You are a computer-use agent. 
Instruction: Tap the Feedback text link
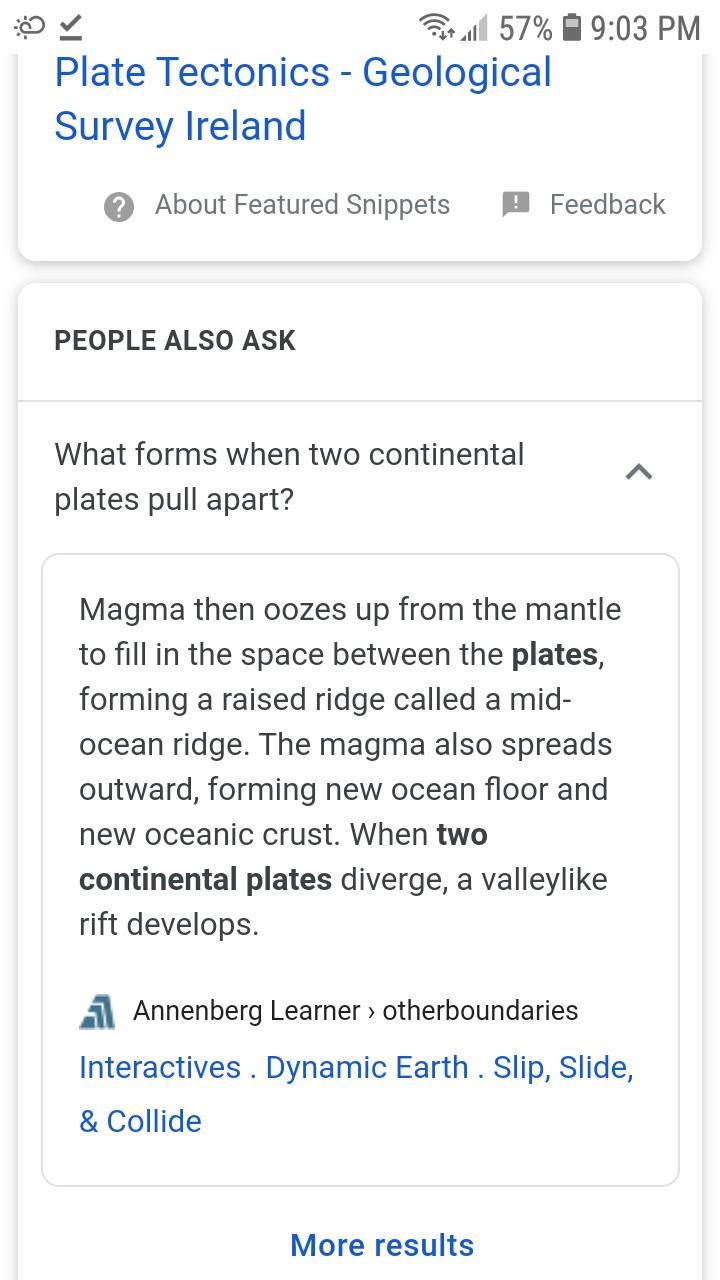tap(607, 205)
